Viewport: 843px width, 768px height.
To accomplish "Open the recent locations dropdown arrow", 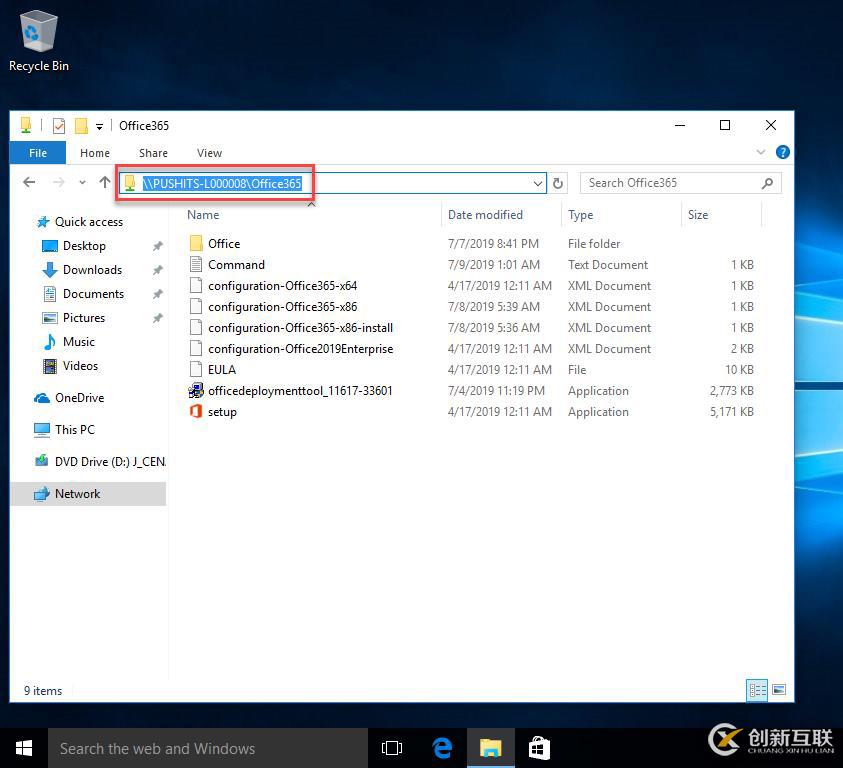I will 82,183.
